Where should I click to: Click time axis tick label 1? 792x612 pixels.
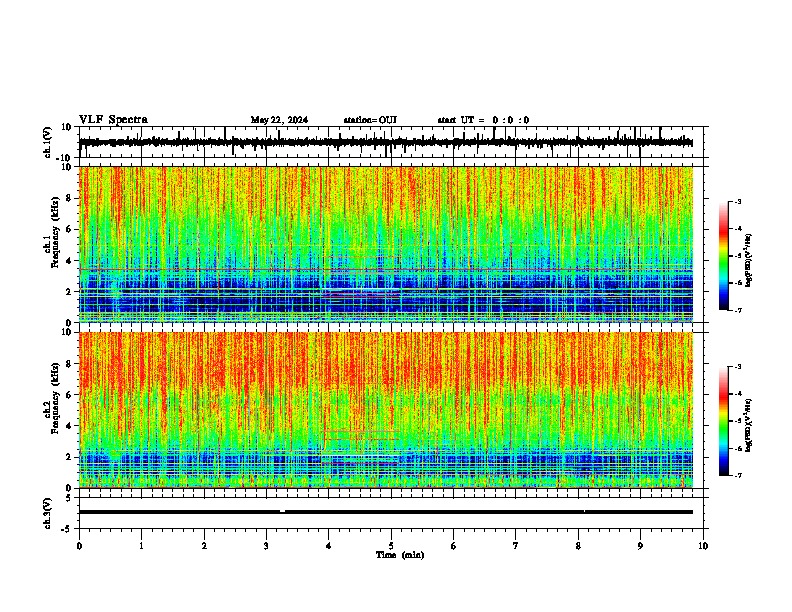coord(141,546)
